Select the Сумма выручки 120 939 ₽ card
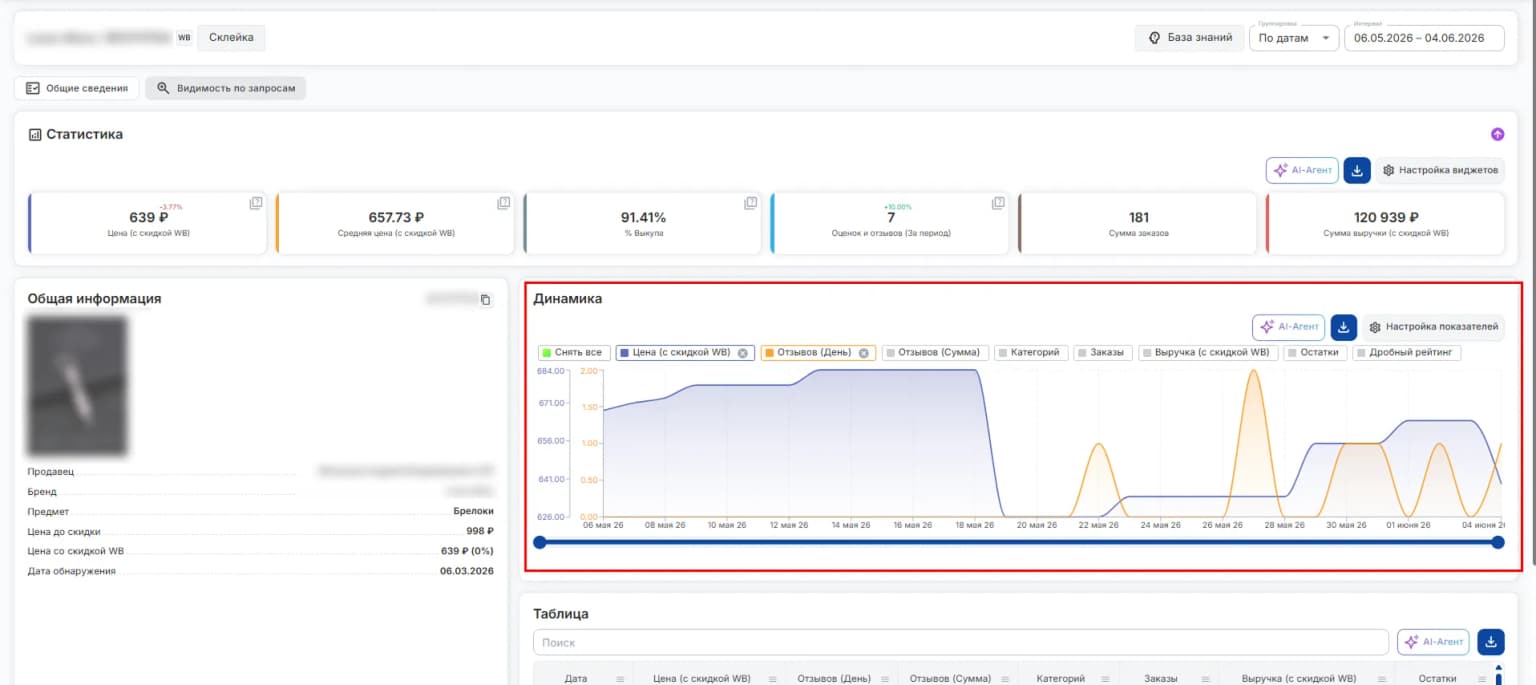Image resolution: width=1536 pixels, height=685 pixels. coord(1385,223)
